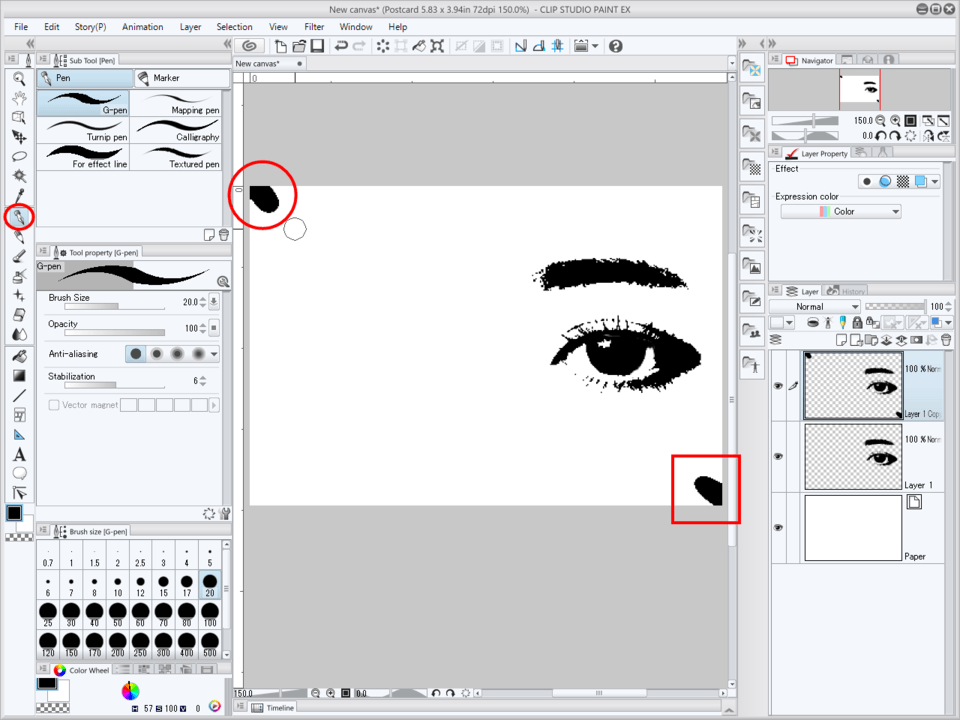Choose the Calligraphy pen sub tool
Viewport: 960px width, 720px height.
coord(176,130)
